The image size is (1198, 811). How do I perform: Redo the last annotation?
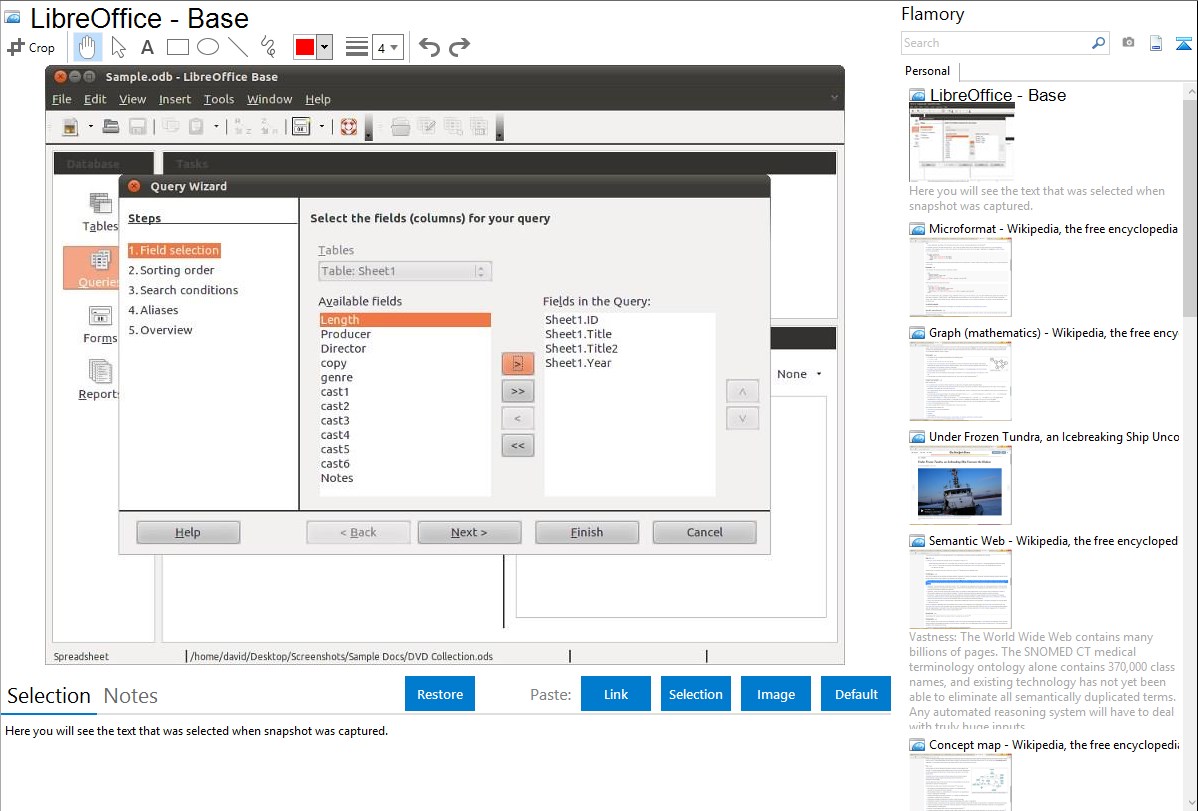click(459, 47)
